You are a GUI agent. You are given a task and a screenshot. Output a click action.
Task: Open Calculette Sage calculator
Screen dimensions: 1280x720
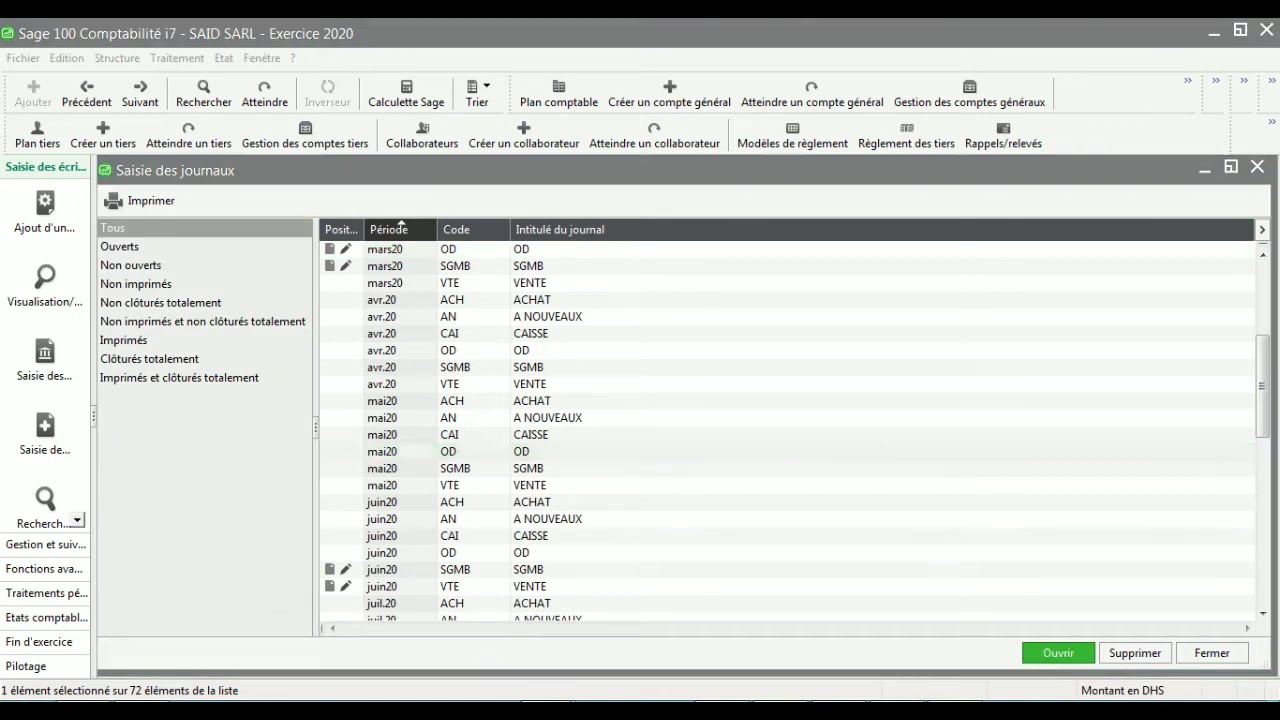click(406, 93)
